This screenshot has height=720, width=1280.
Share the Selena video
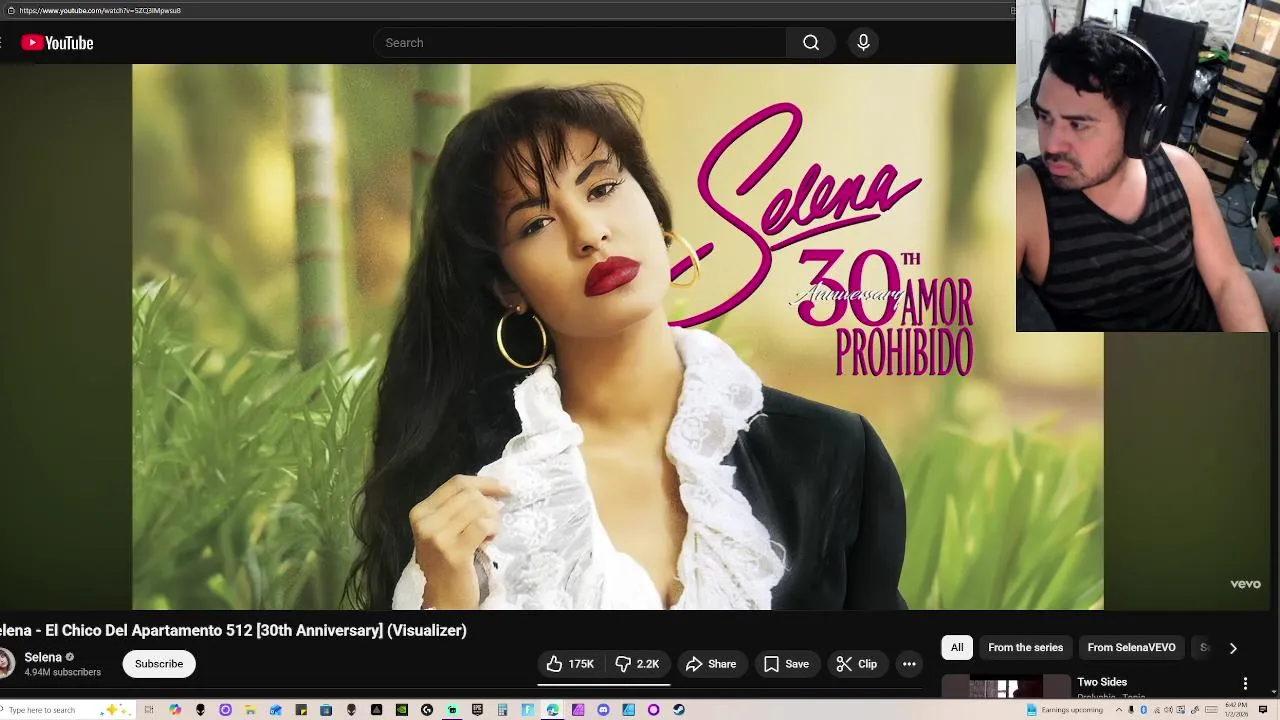[x=711, y=664]
